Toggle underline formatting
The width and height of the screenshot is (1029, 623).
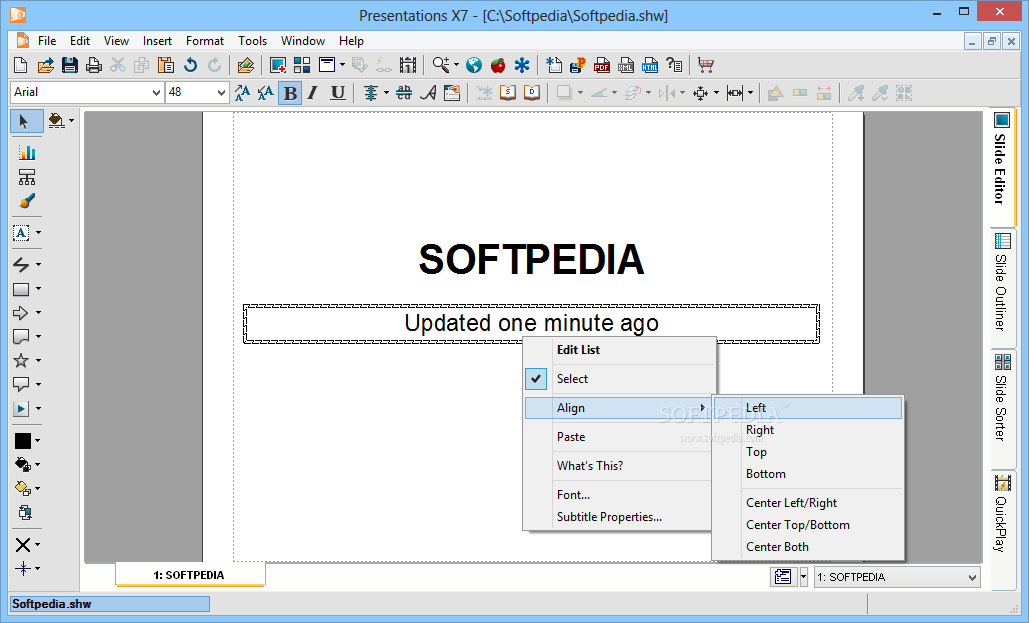(x=337, y=93)
